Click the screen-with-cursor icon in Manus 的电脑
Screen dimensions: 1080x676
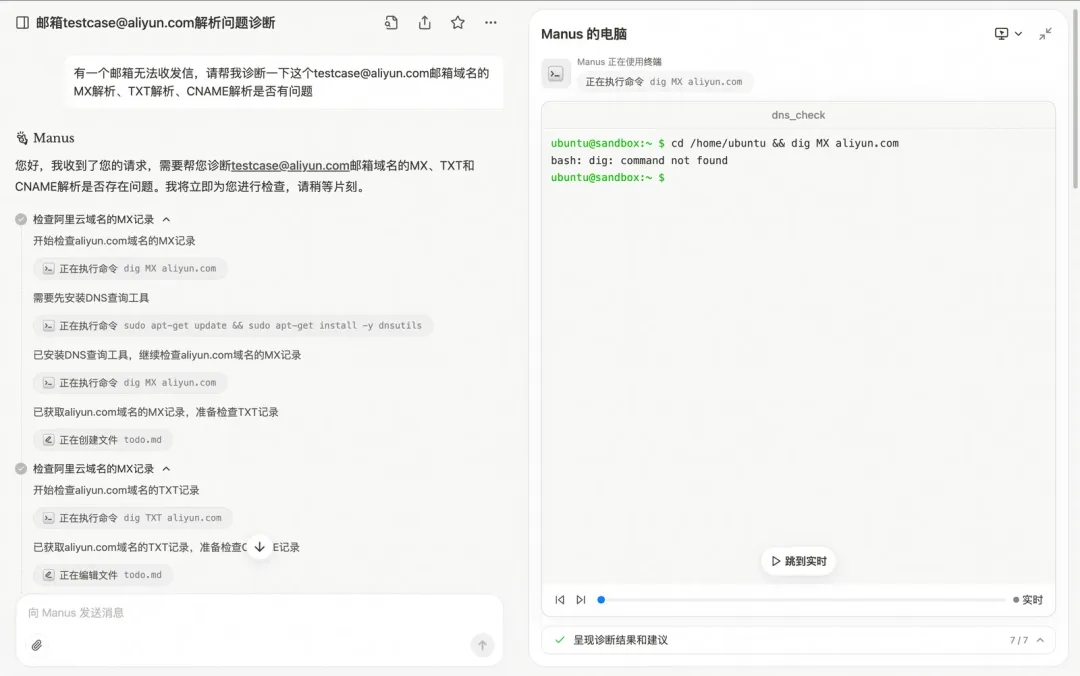[x=999, y=33]
